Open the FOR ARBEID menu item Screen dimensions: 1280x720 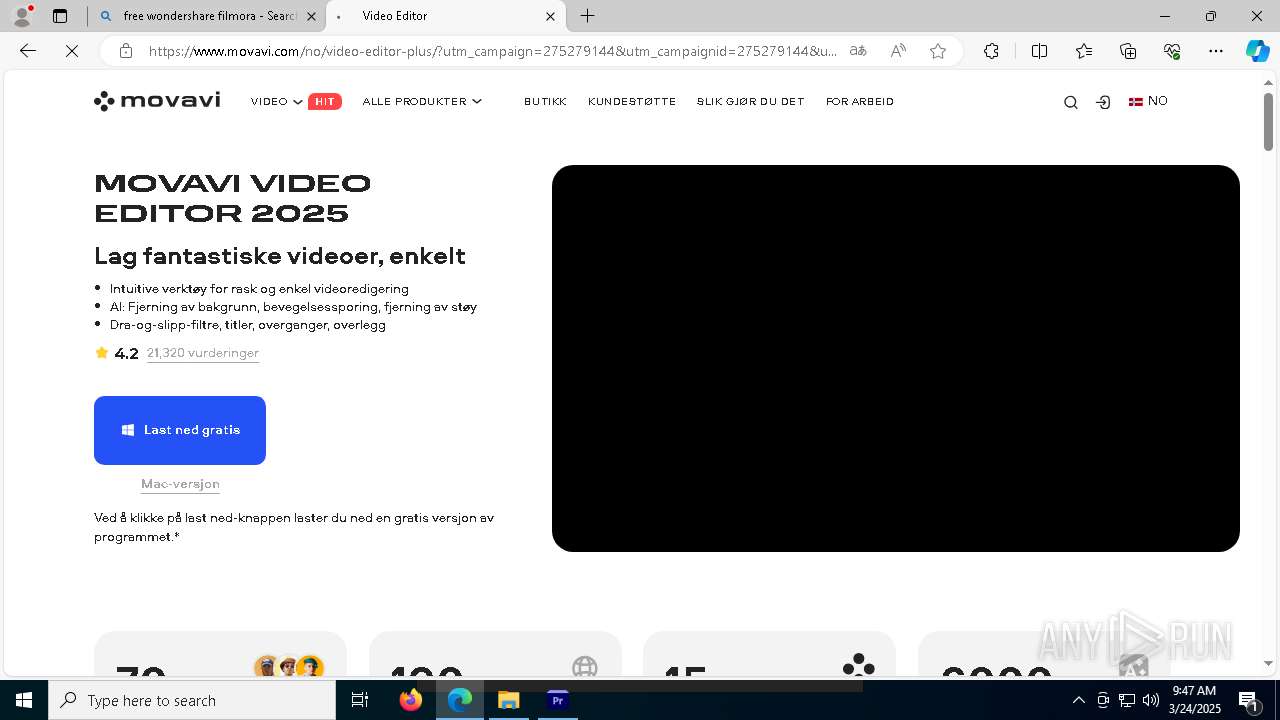[860, 101]
